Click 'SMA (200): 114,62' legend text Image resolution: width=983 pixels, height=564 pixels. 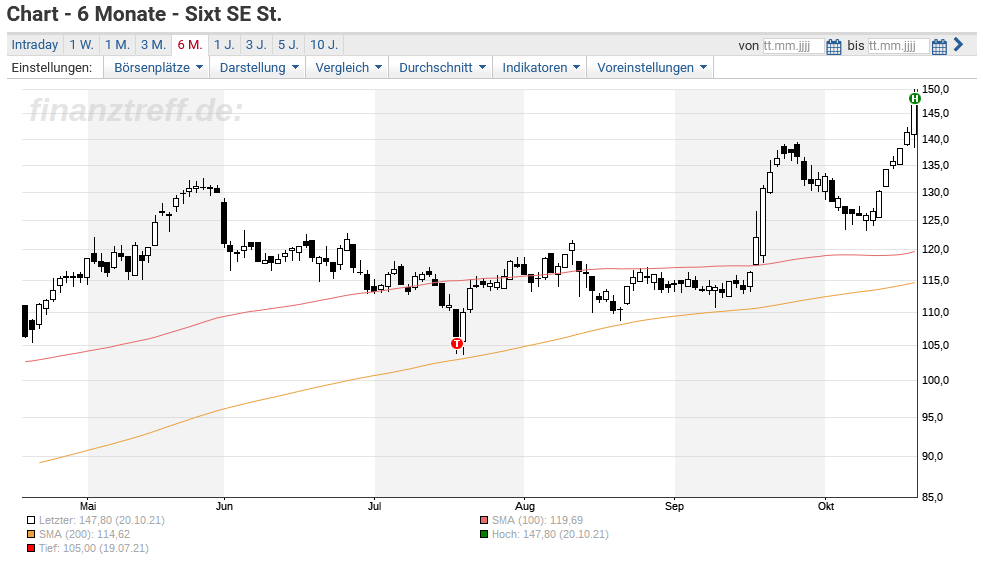point(84,535)
